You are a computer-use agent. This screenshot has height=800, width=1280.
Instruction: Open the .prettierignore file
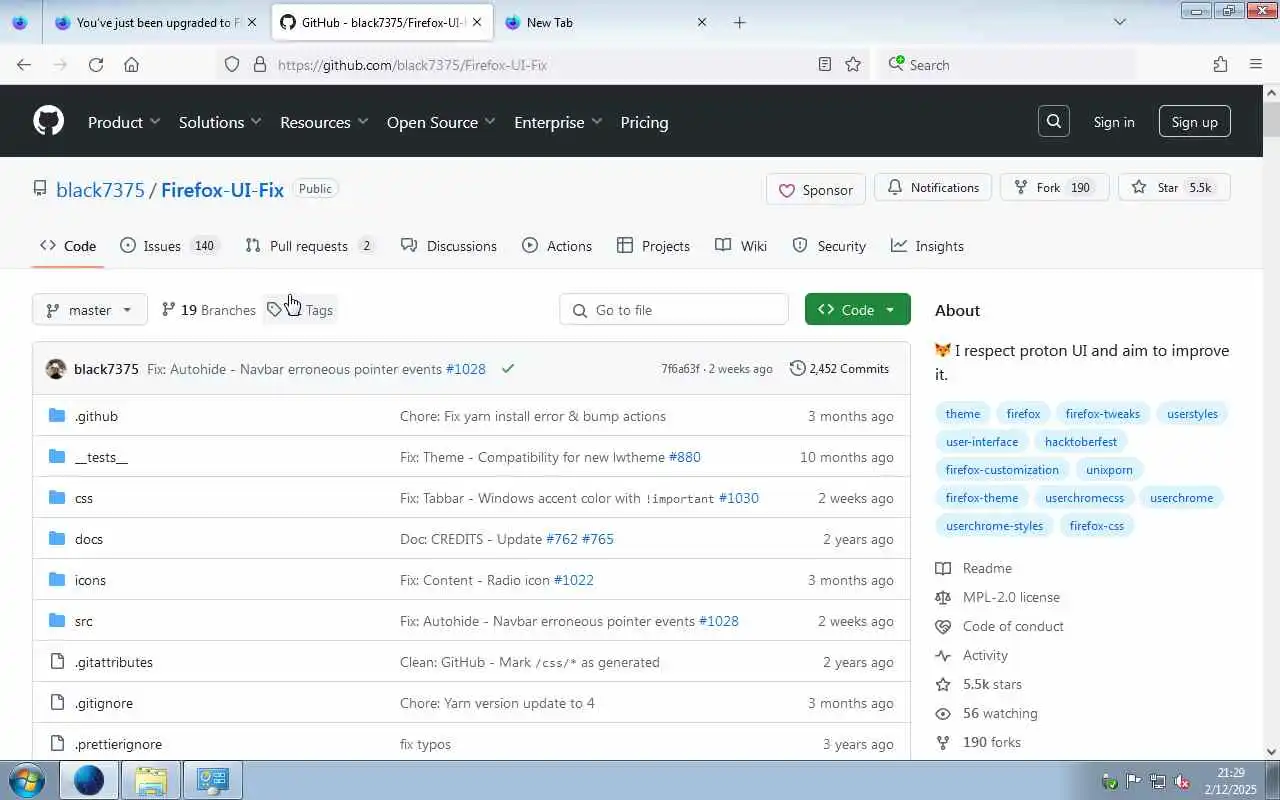118,744
